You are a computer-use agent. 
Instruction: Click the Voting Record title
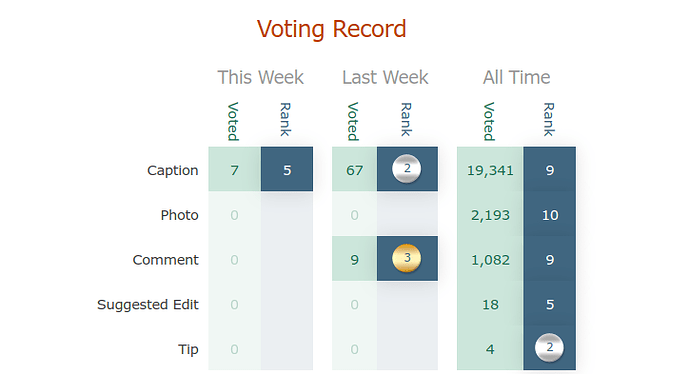(331, 29)
